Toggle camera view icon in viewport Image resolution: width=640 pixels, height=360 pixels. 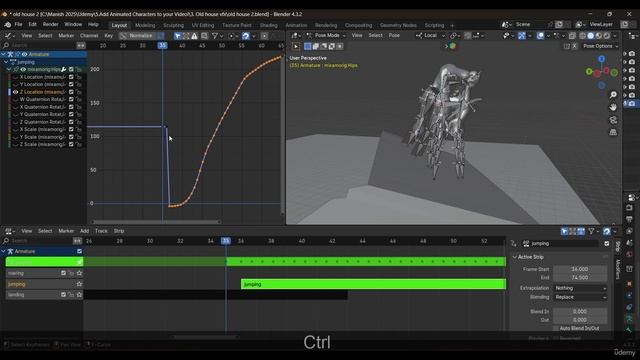613,120
